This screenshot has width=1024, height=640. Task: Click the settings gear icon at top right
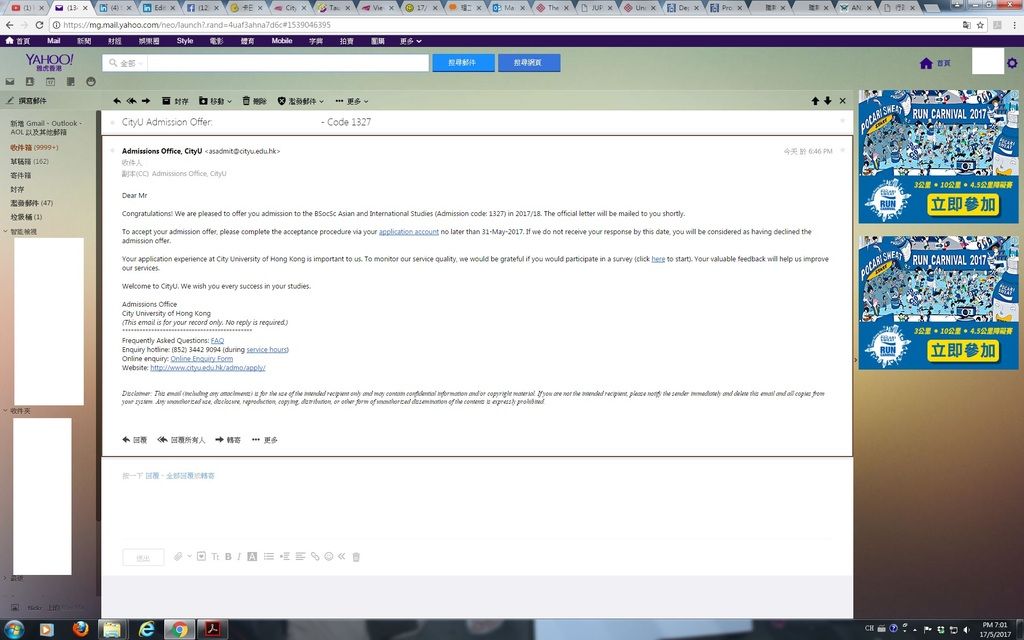[x=1012, y=64]
